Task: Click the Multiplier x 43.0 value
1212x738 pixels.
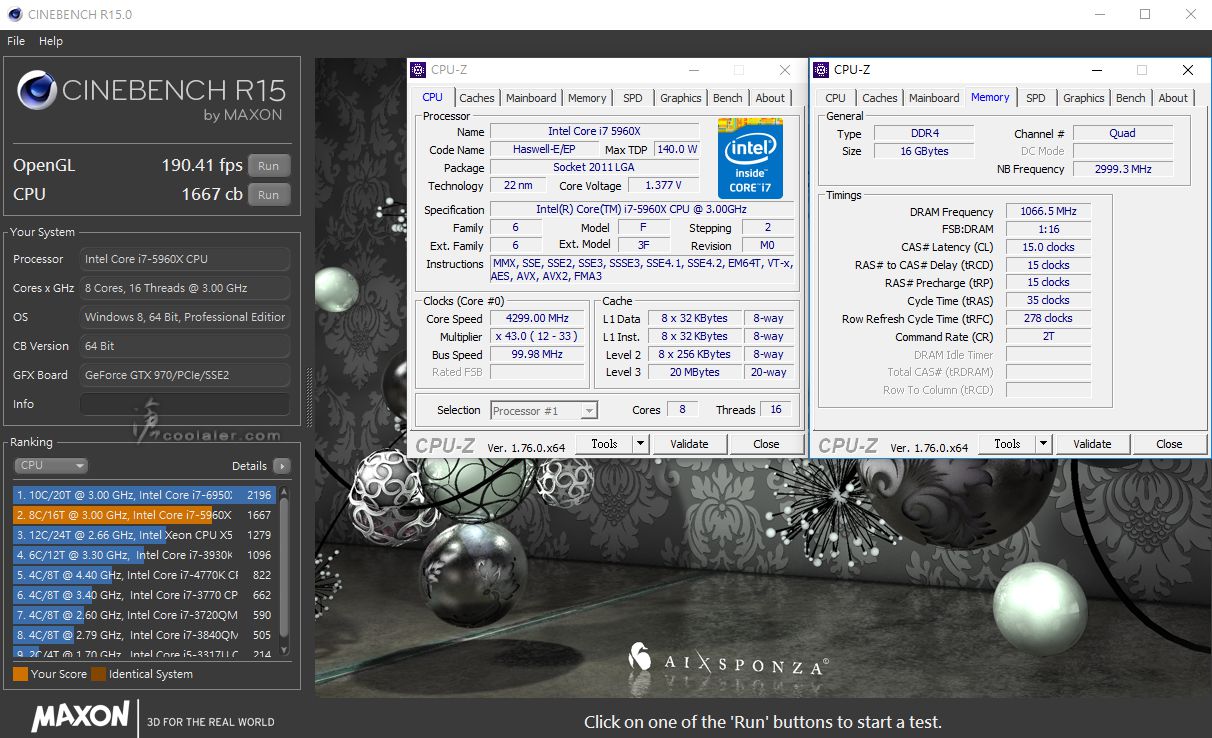Action: point(538,337)
